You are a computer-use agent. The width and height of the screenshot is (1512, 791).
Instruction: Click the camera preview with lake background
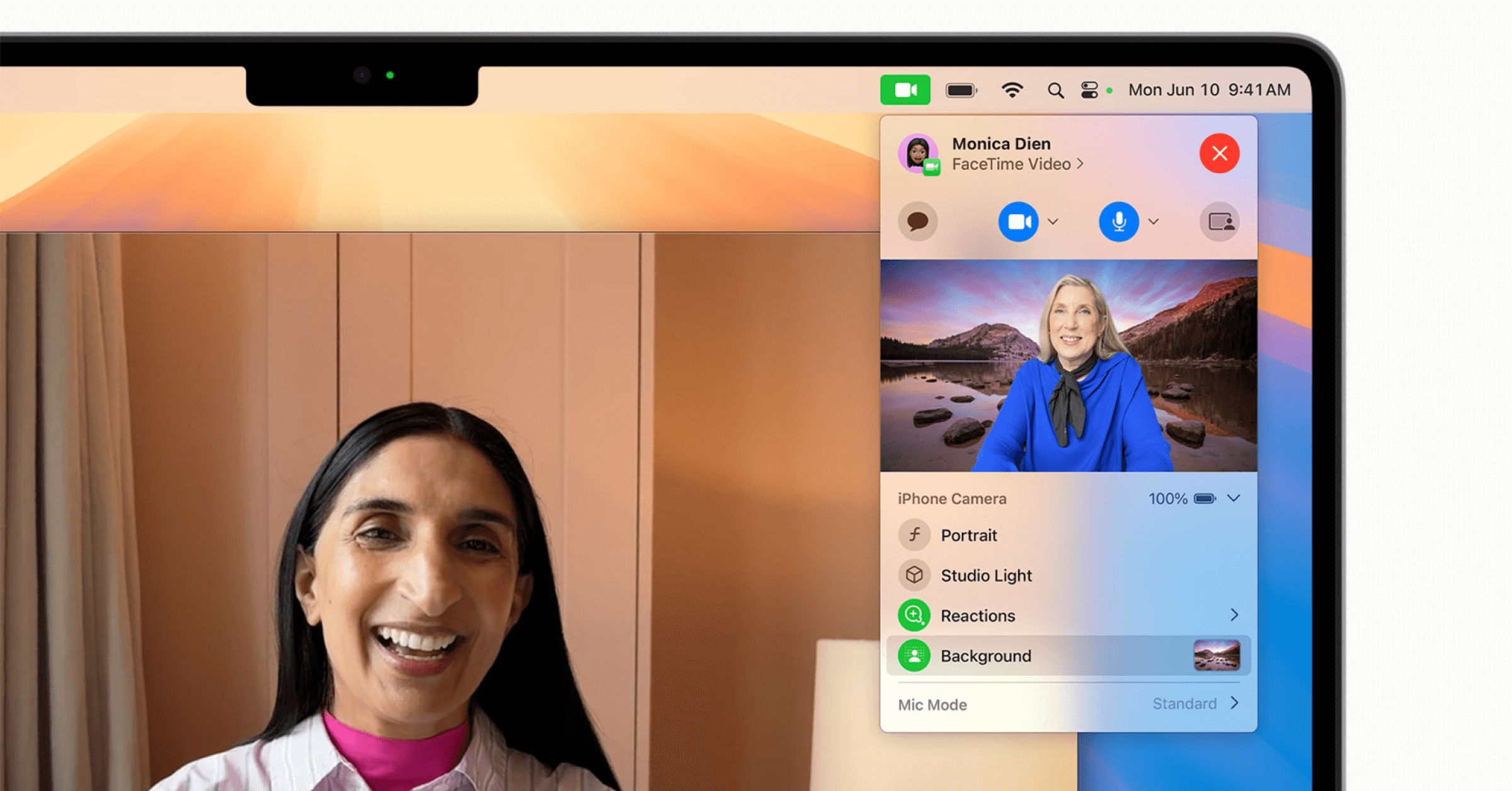1068,365
